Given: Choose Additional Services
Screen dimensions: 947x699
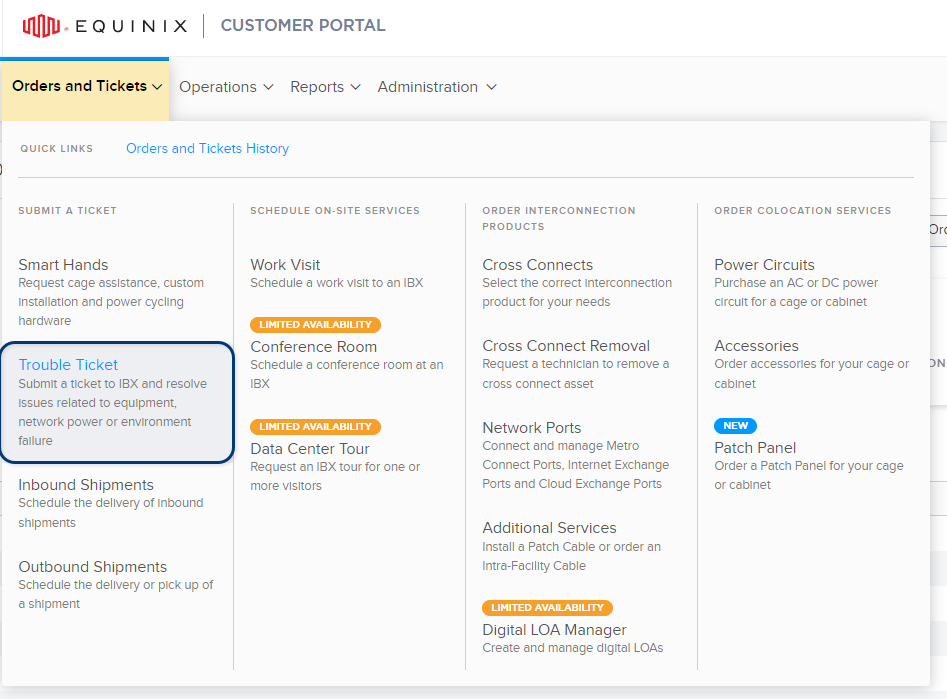Looking at the screenshot, I should [x=549, y=528].
